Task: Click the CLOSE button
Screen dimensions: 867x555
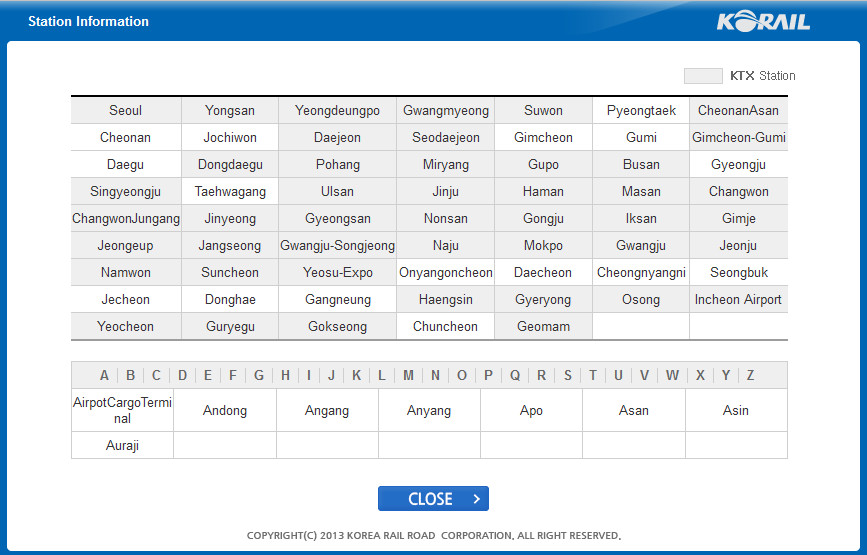Action: pos(433,499)
